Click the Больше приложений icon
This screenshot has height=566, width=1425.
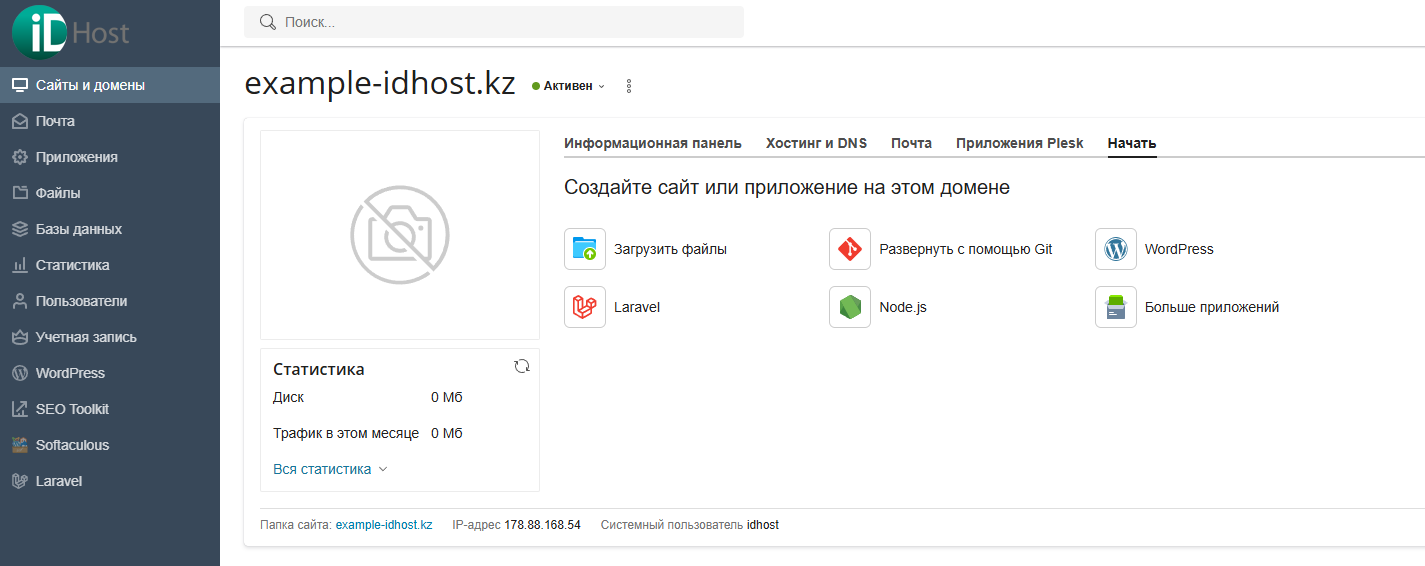[1116, 307]
